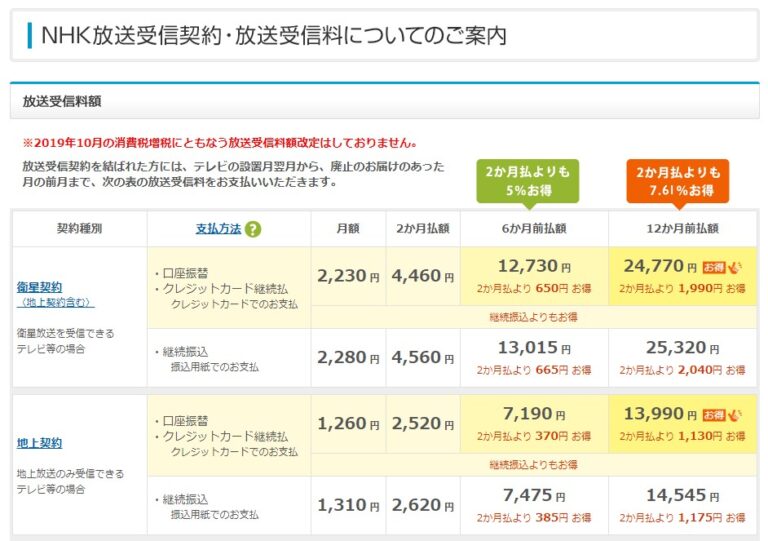Select the 1,260円 monthly price

coord(348,424)
